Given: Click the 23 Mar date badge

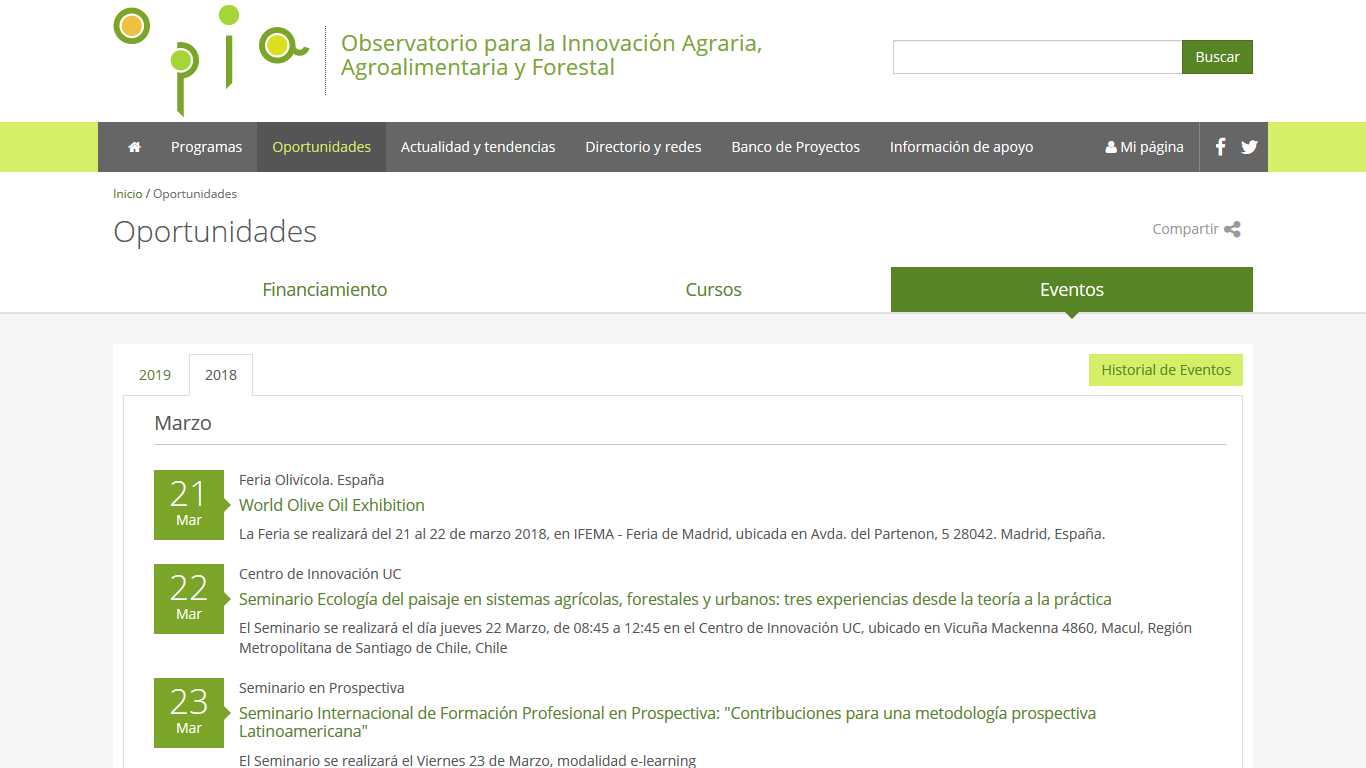Looking at the screenshot, I should pos(189,713).
